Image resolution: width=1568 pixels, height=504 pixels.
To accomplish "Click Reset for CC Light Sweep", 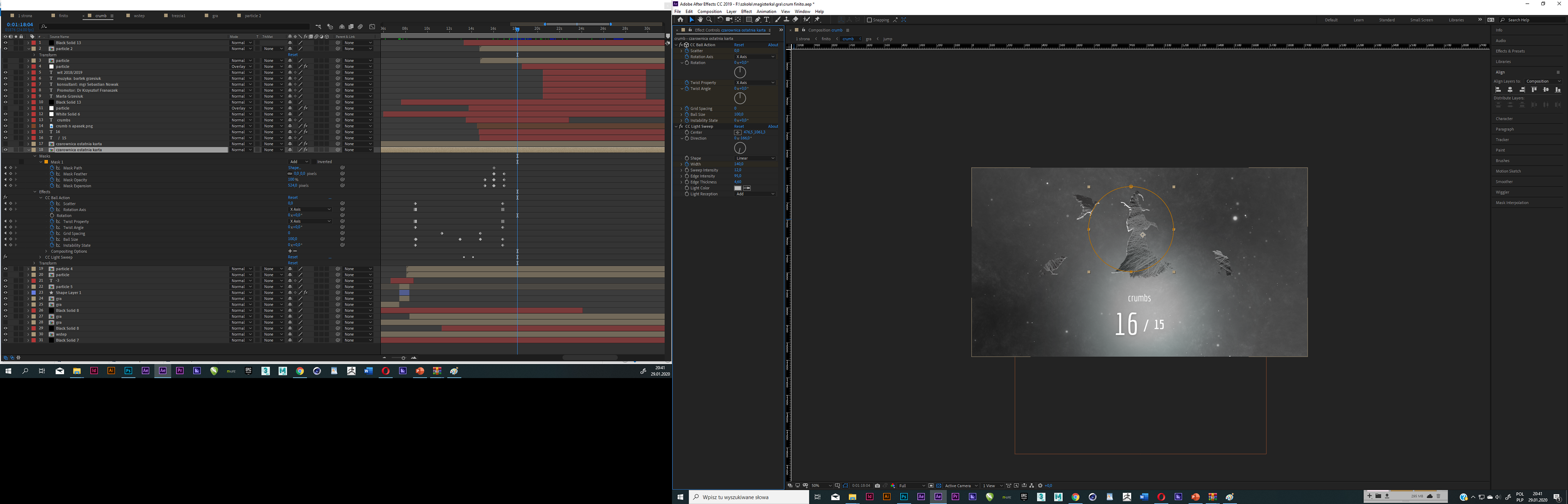I will point(739,127).
